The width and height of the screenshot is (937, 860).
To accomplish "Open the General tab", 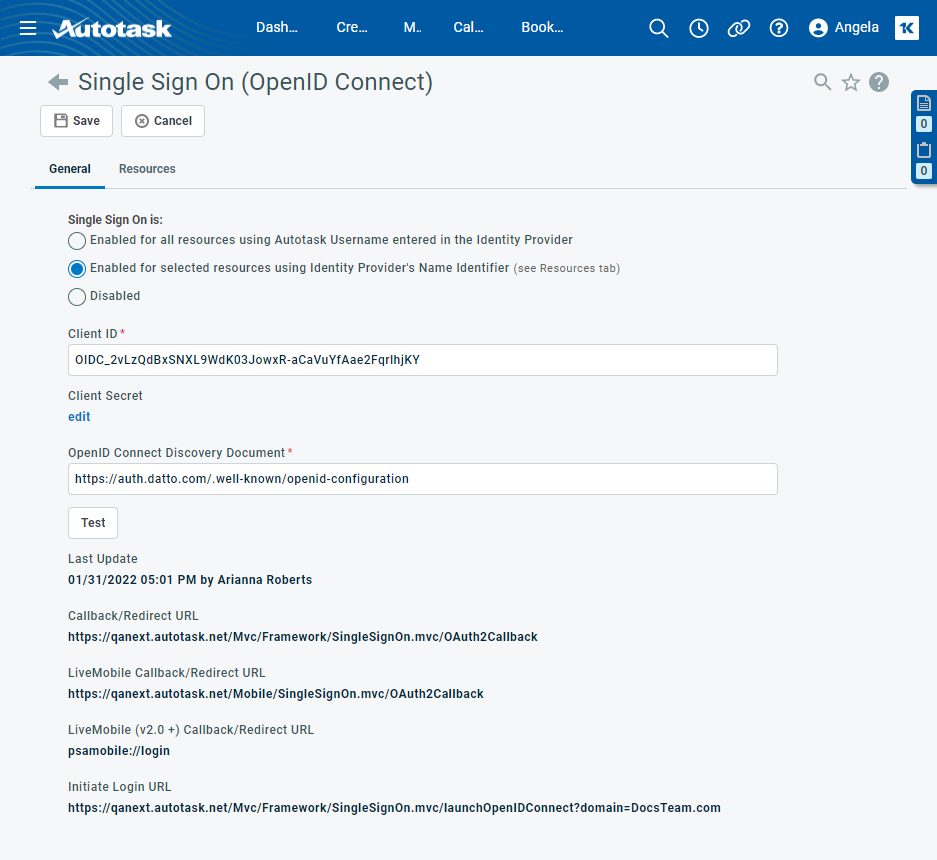I will tap(70, 169).
